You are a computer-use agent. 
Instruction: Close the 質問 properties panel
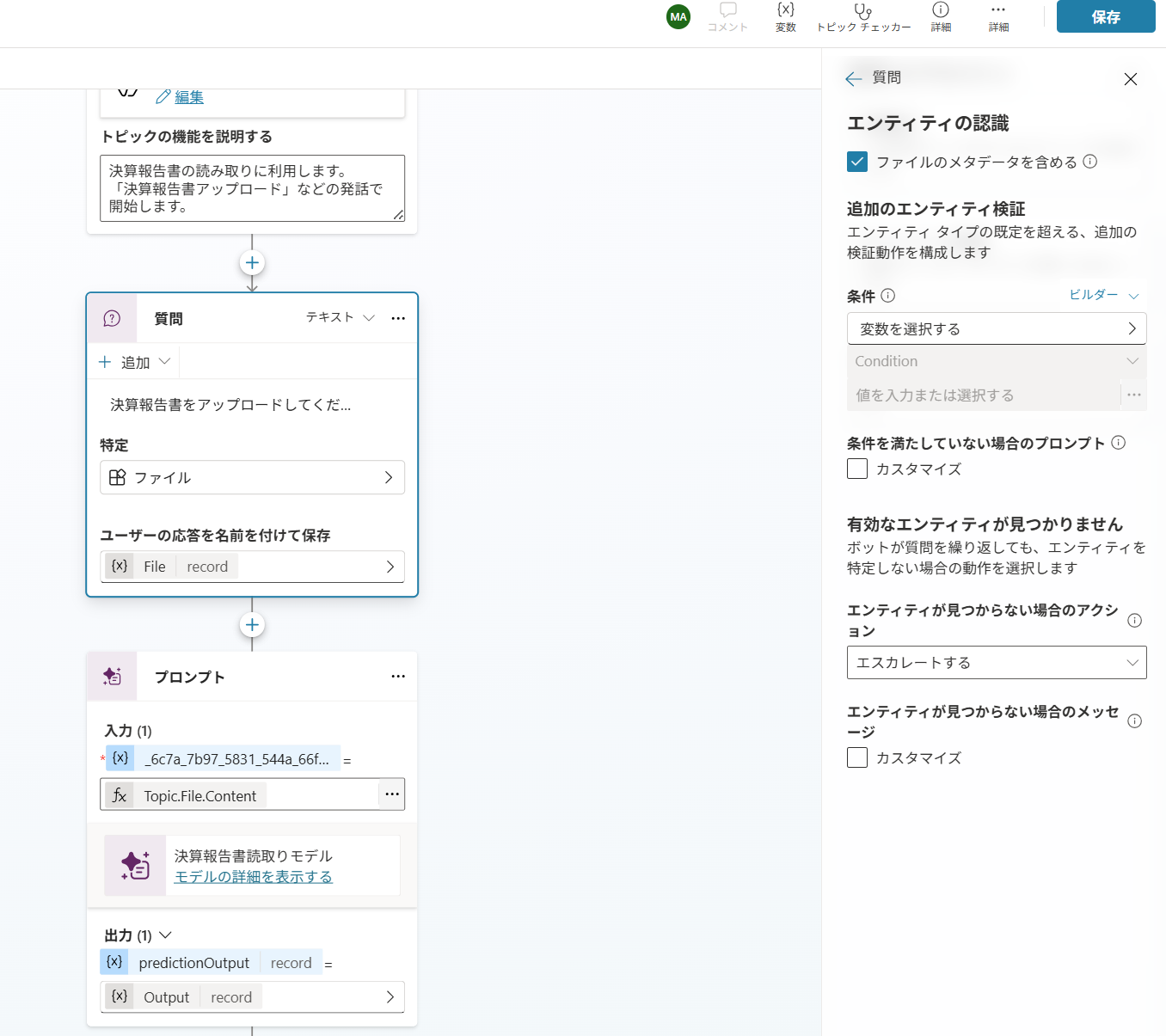pos(1131,79)
